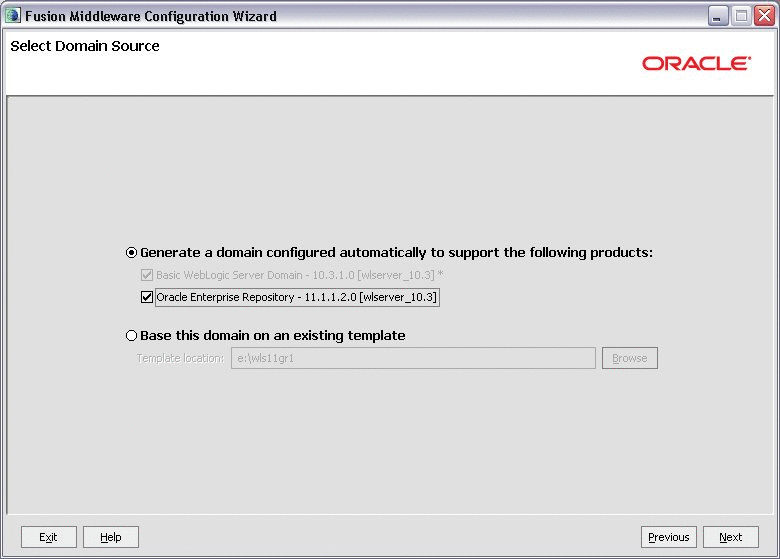This screenshot has height=559, width=780.
Task: Click the Template location text field
Action: coord(413,358)
